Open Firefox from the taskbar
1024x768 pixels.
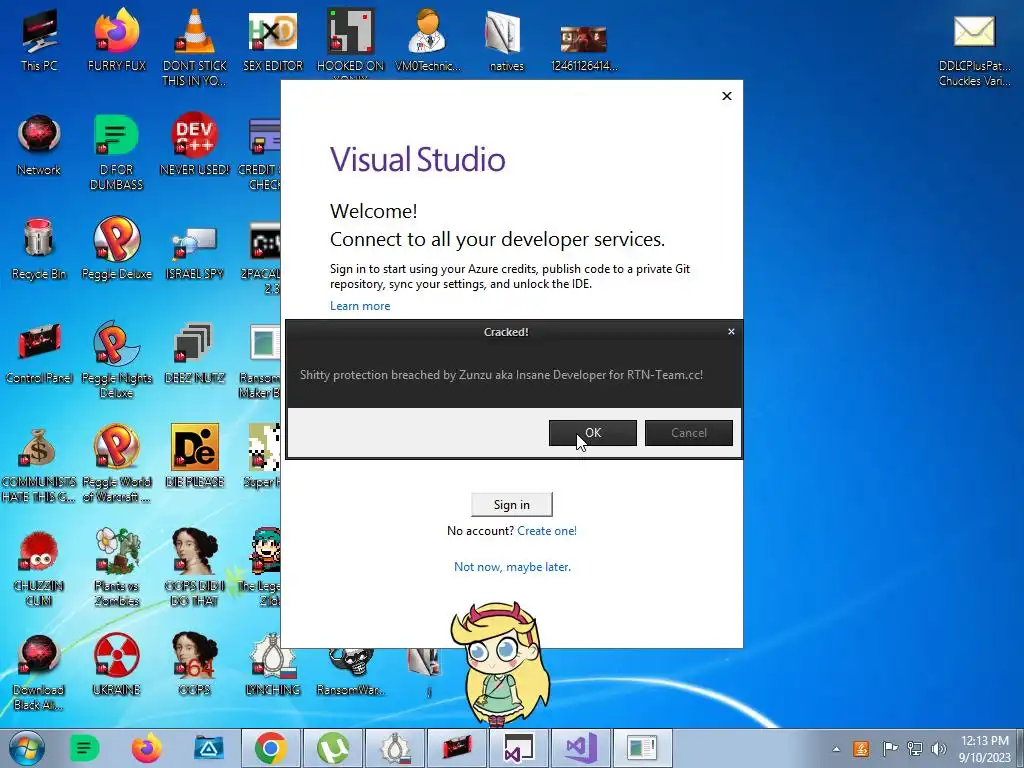tap(146, 748)
